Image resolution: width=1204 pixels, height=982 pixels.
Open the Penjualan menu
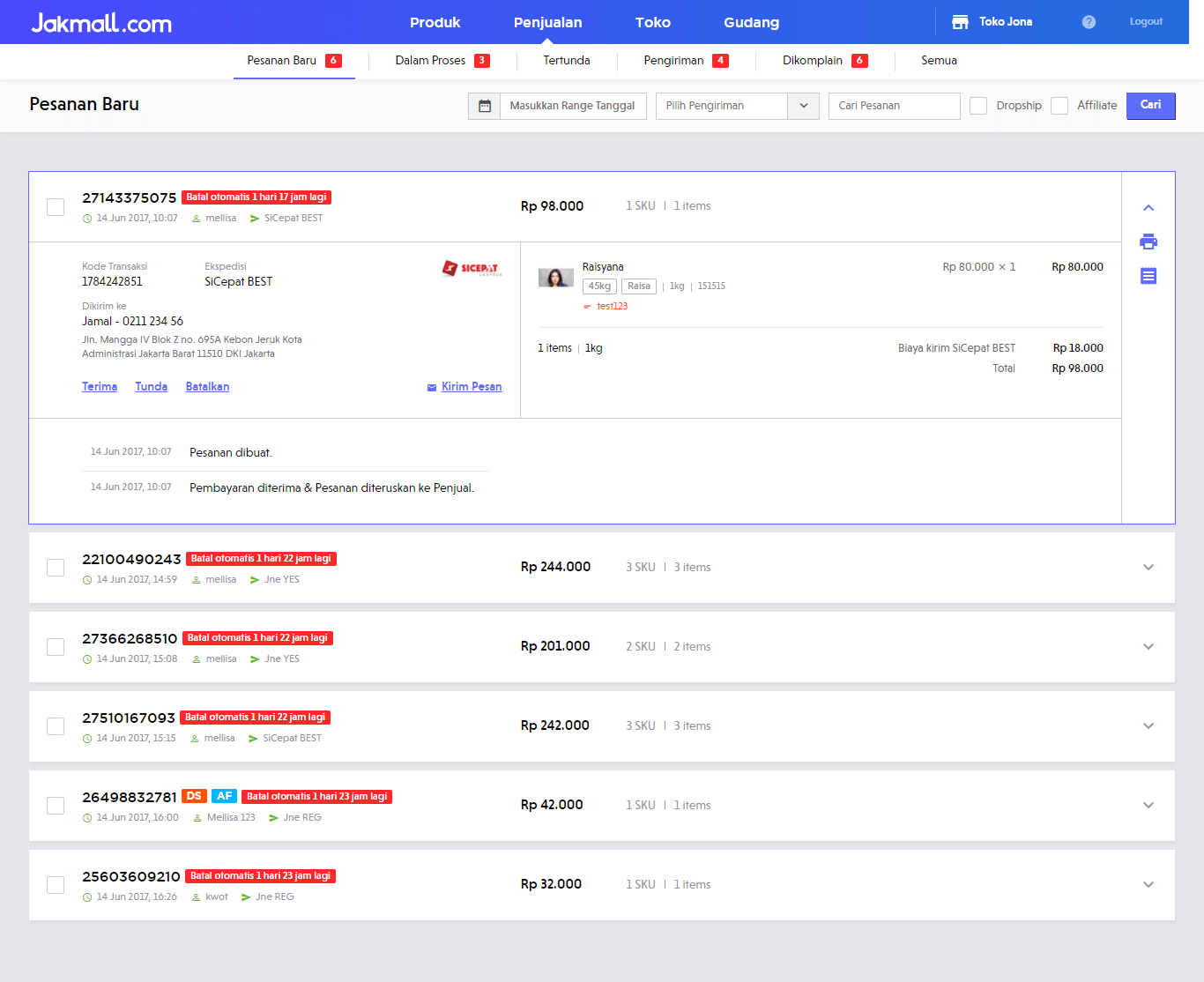(548, 23)
